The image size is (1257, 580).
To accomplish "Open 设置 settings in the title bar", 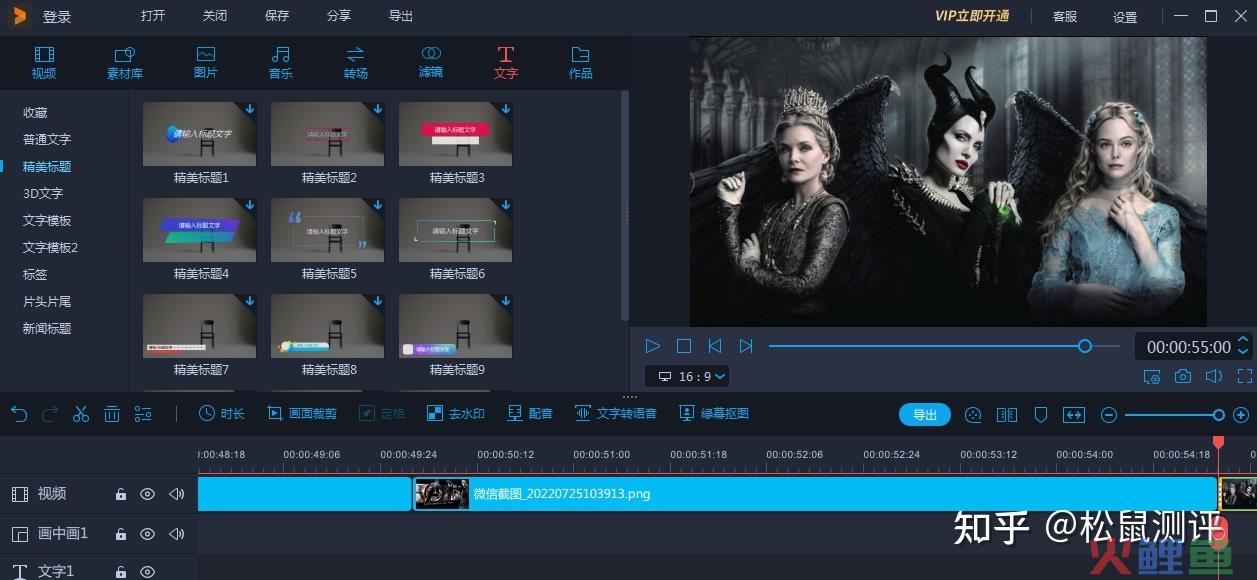I will pos(1125,17).
